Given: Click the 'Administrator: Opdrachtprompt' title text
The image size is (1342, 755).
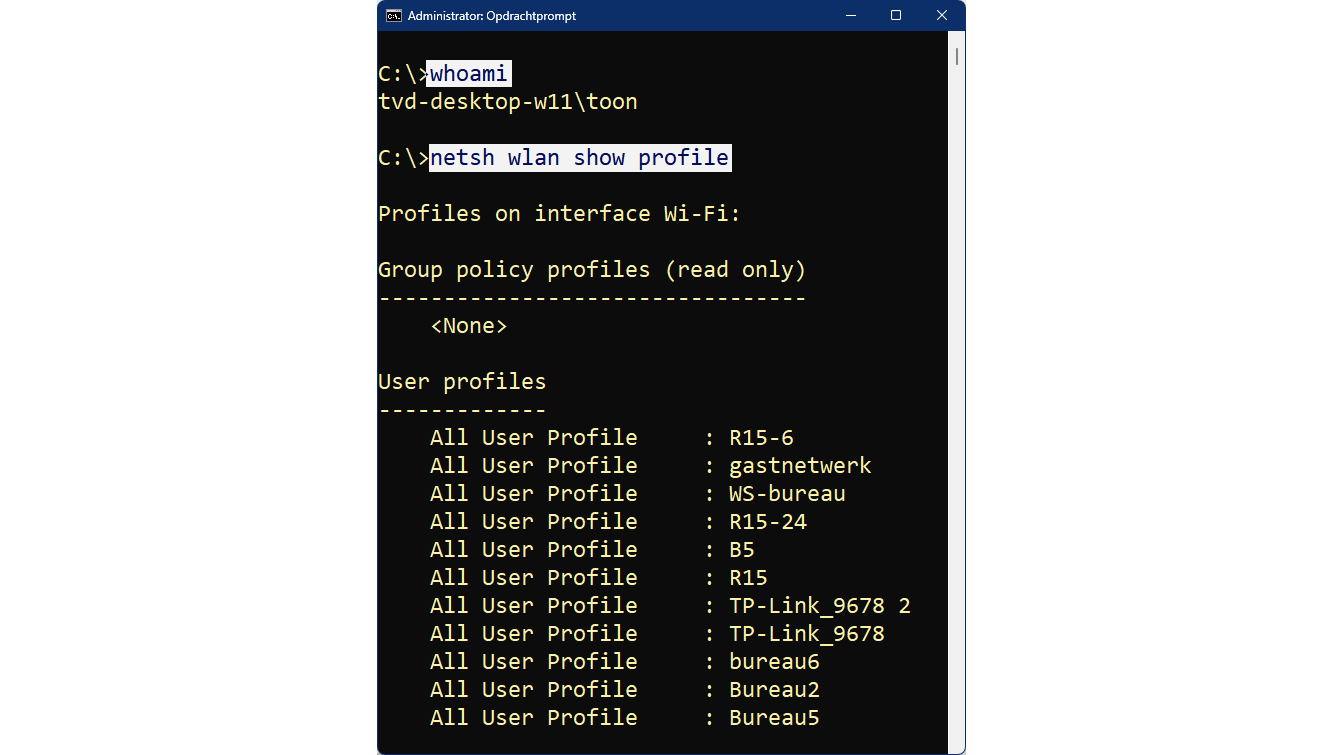Looking at the screenshot, I should click(x=492, y=16).
